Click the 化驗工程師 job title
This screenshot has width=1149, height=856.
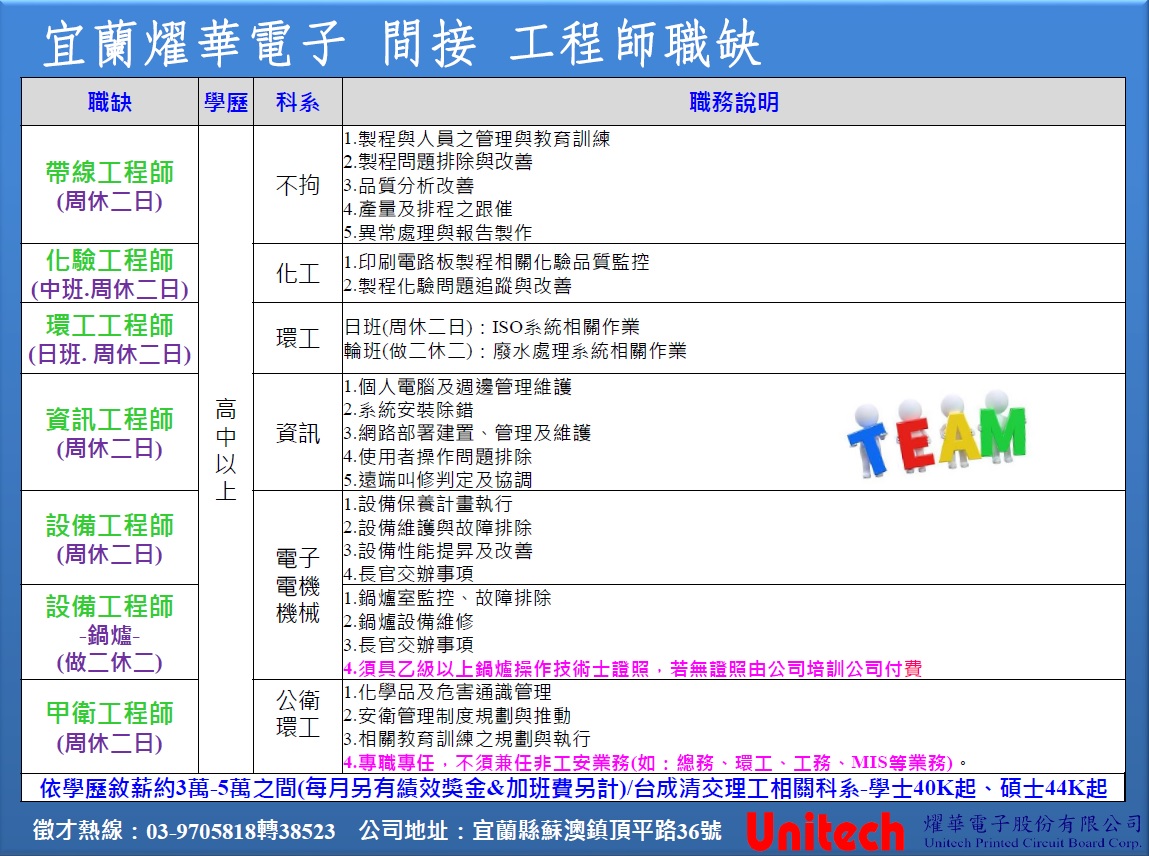(110, 260)
